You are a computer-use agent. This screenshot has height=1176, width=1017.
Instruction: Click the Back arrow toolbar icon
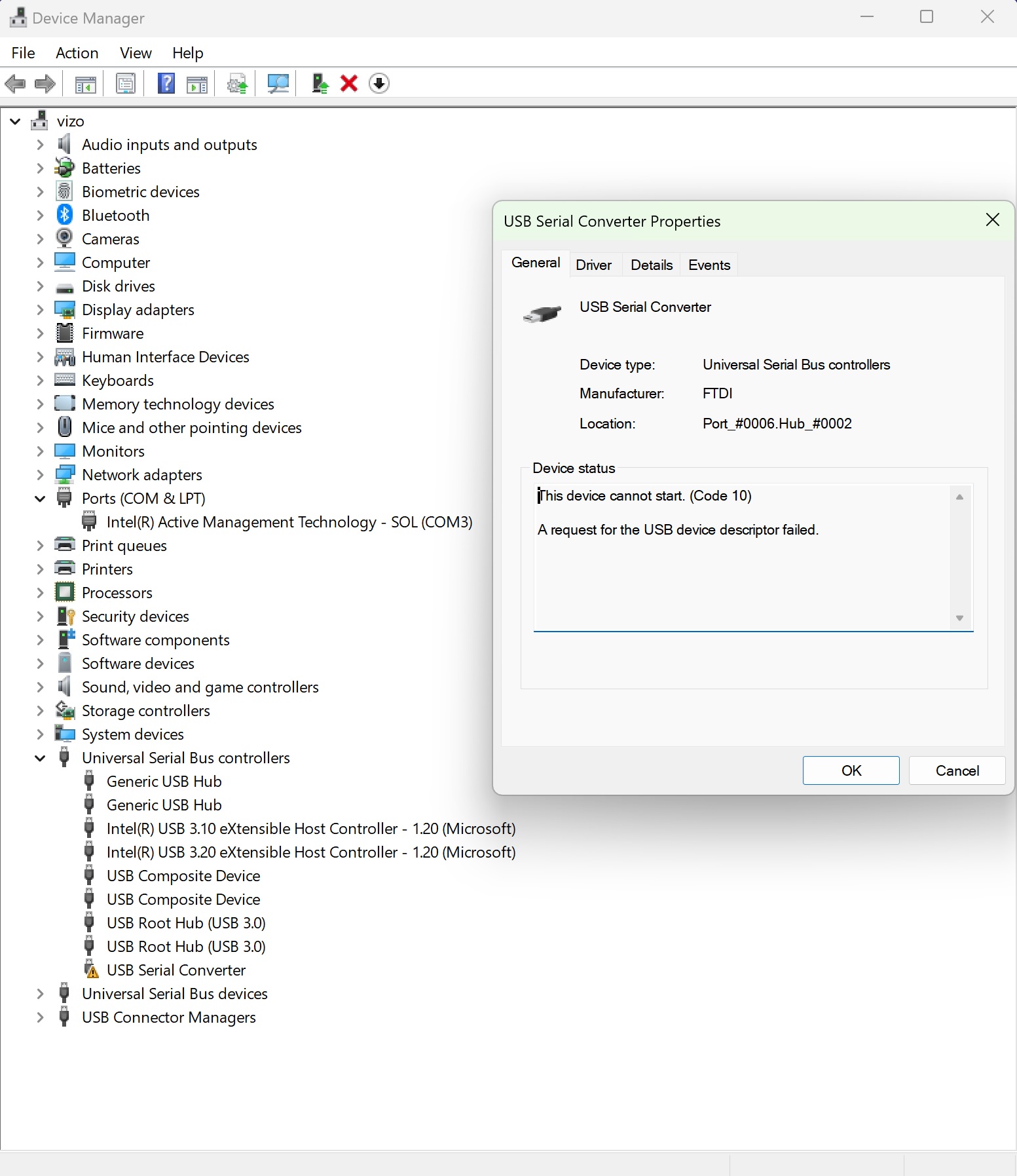point(15,83)
